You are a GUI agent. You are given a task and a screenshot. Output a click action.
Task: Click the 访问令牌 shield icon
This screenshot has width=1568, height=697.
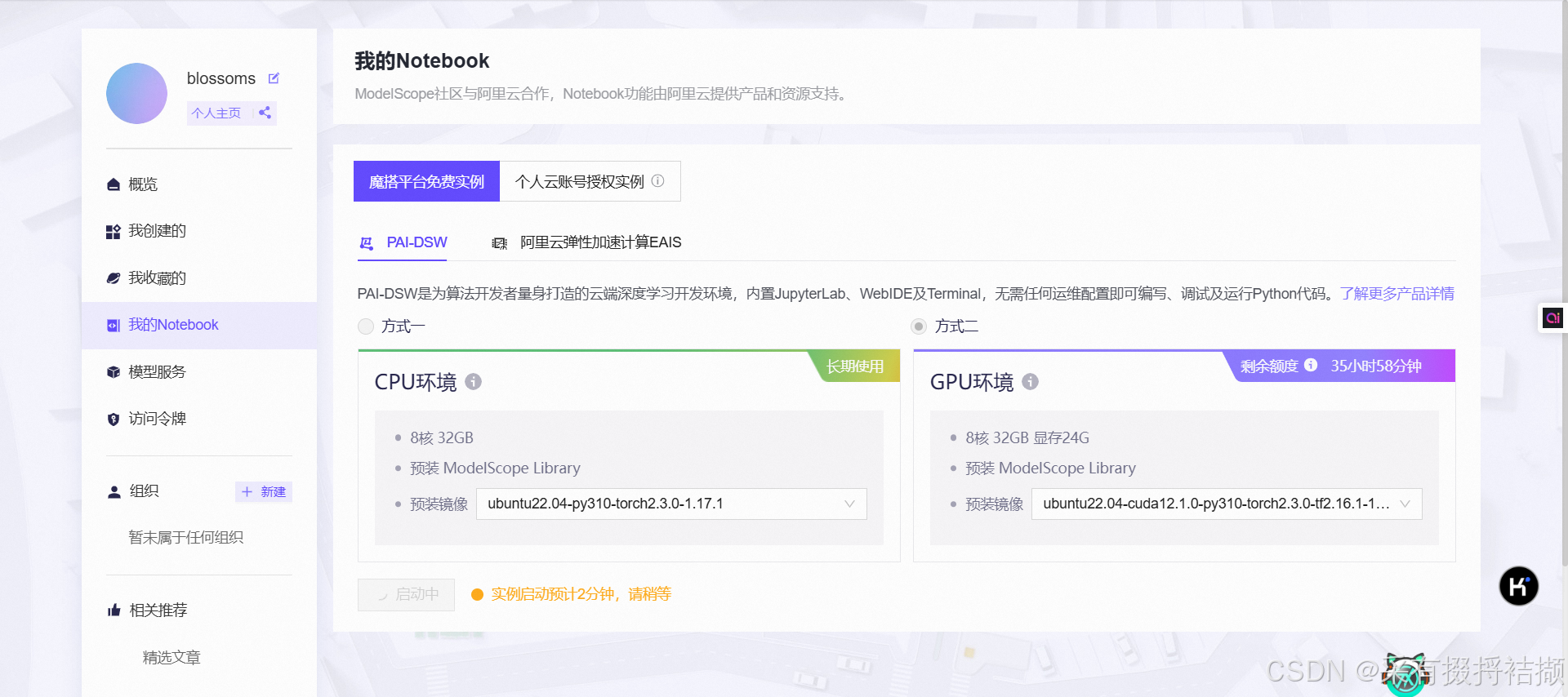[114, 420]
